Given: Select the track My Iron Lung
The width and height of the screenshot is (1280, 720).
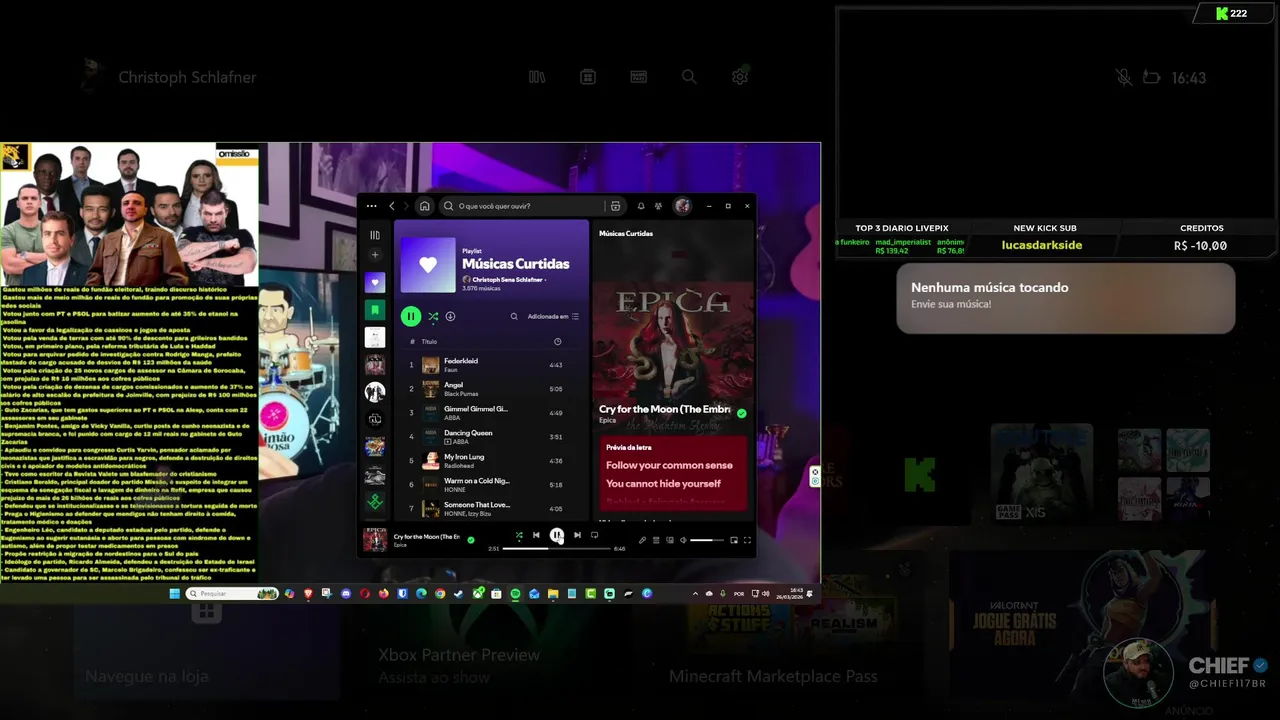Looking at the screenshot, I should [489, 461].
